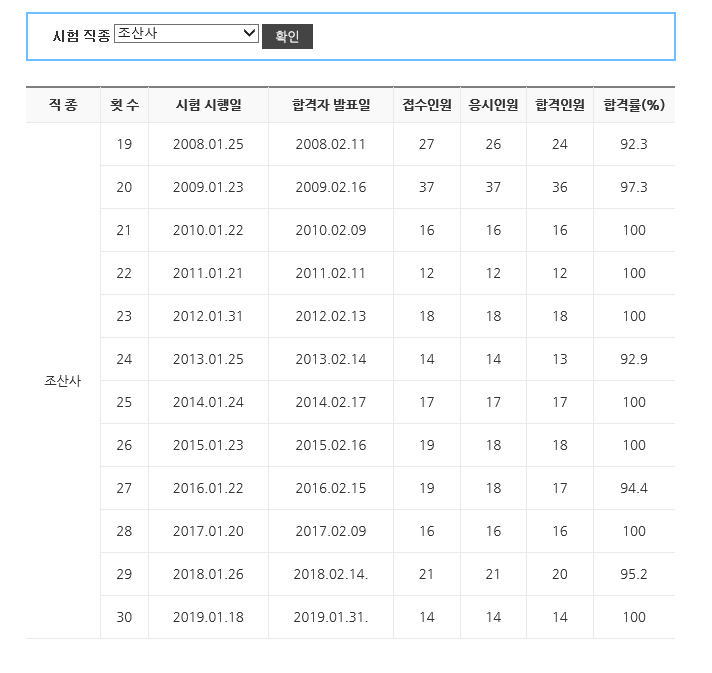Click the 합격률(%) column header
The height and width of the screenshot is (673, 712).
pyautogui.click(x=634, y=105)
